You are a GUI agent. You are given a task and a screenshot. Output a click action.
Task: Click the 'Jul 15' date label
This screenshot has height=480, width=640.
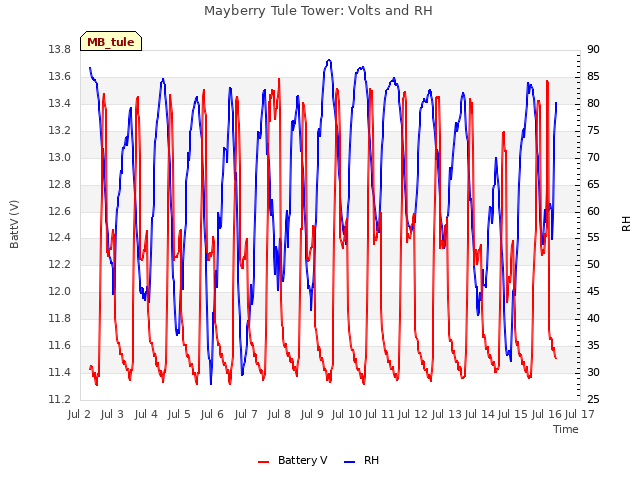tap(513, 414)
